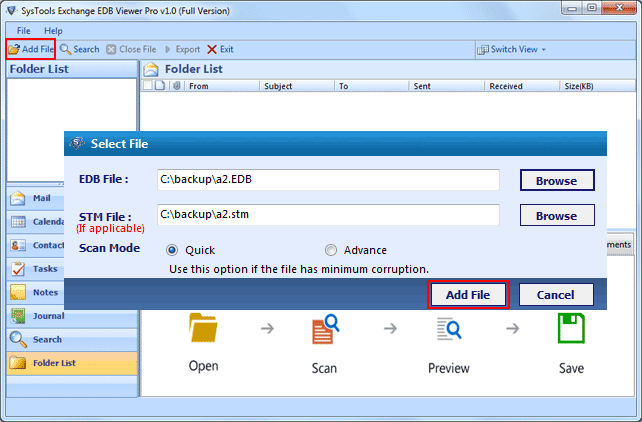Click the STM File path field
This screenshot has width=642, height=422.
click(328, 214)
